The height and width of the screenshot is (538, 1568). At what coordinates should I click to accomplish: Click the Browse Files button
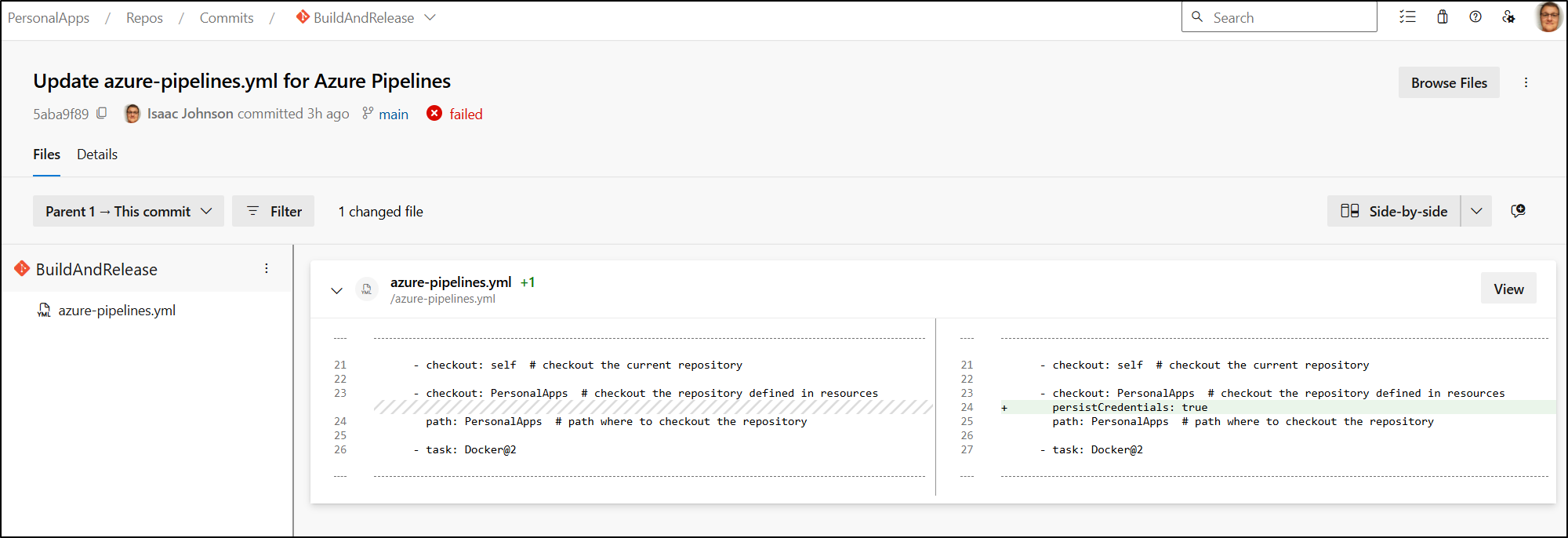(1449, 82)
